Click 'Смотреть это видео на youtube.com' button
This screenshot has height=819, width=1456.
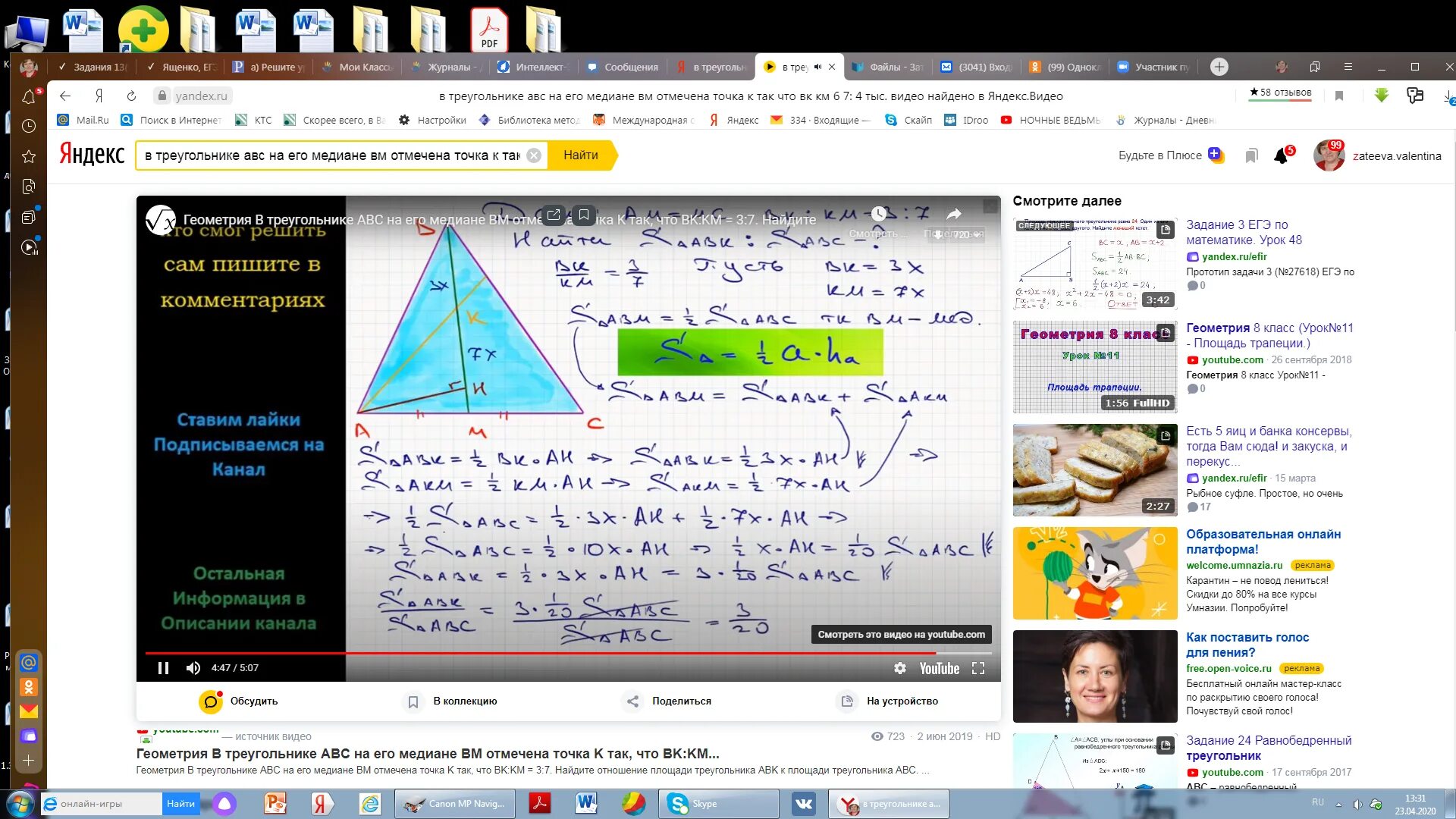pos(901,635)
